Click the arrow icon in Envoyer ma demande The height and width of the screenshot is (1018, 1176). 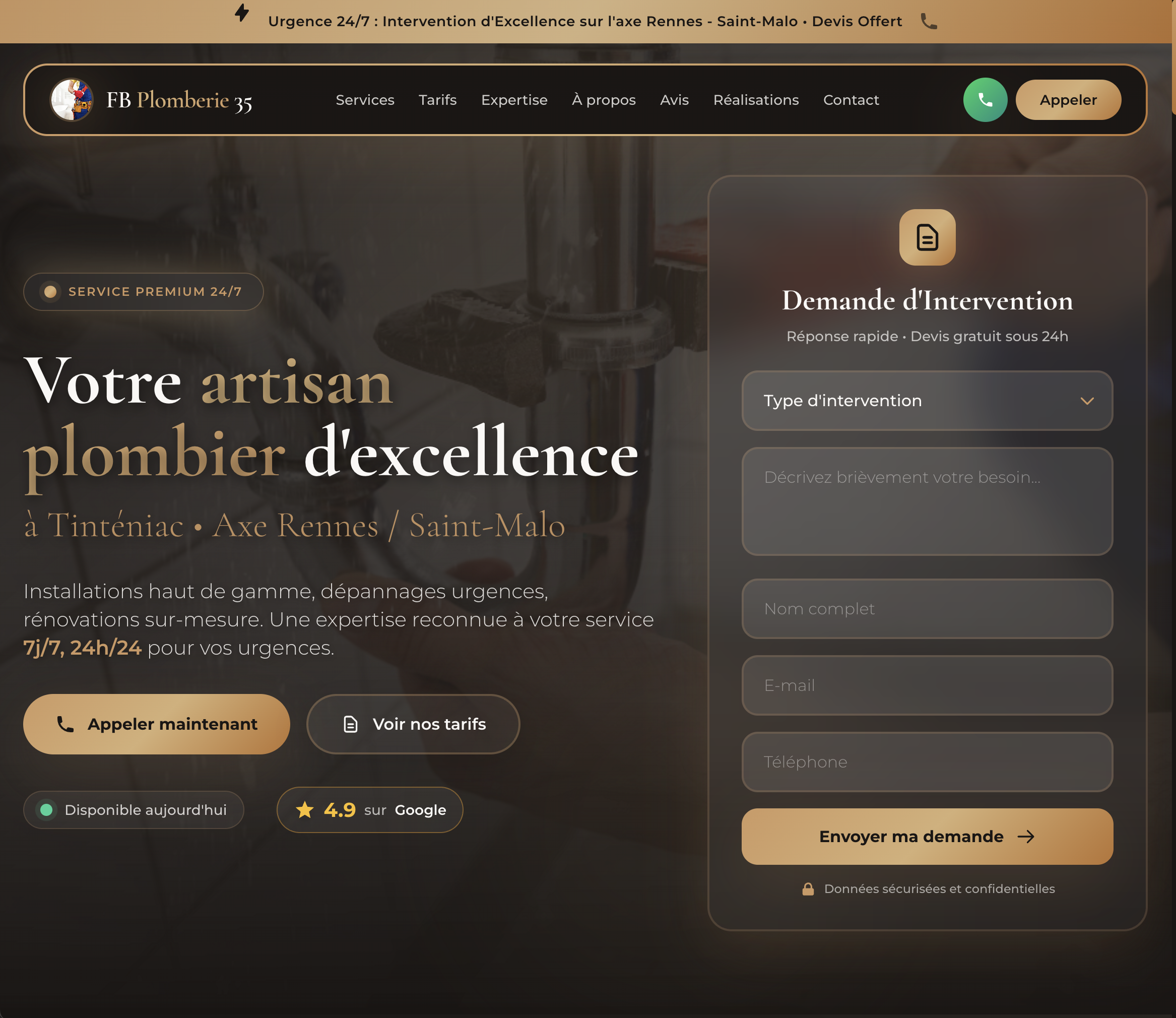click(x=1027, y=836)
